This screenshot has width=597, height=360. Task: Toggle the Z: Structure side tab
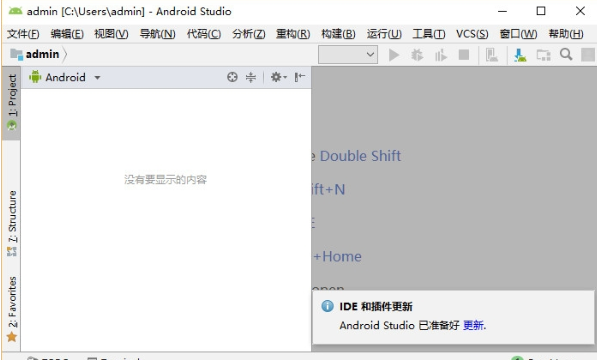click(12, 223)
